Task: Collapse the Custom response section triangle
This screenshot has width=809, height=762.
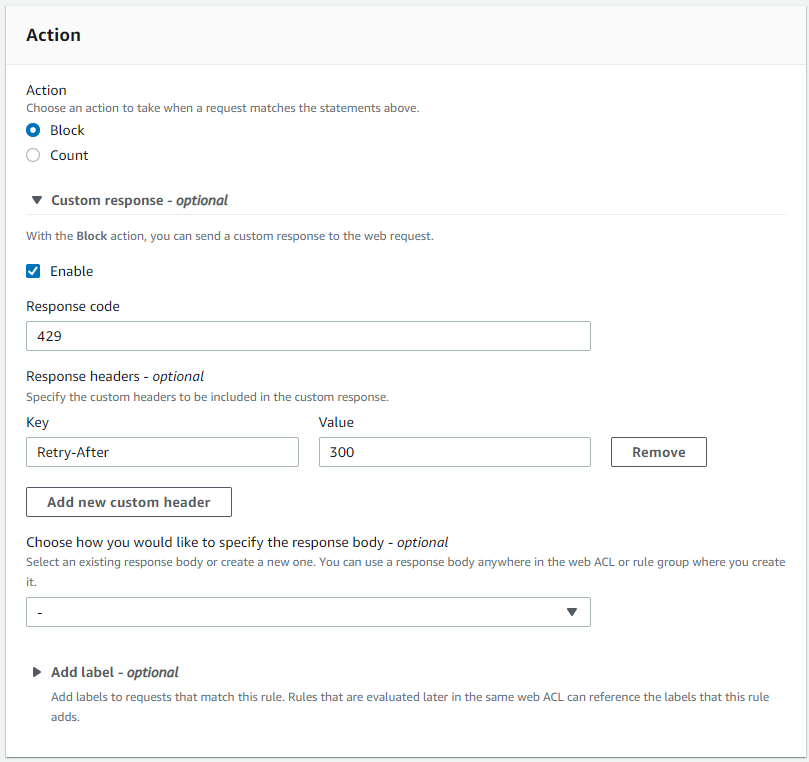Action: coord(37,200)
